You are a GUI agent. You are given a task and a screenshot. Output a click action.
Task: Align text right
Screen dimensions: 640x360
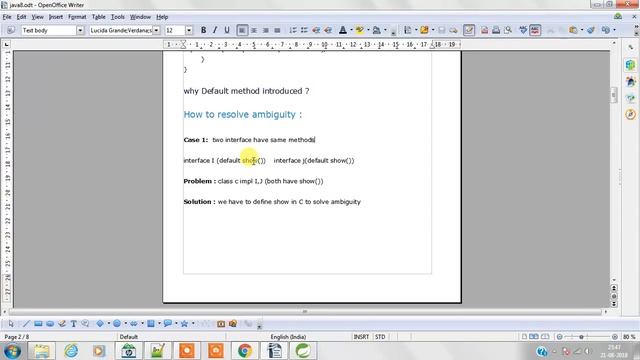coord(266,30)
